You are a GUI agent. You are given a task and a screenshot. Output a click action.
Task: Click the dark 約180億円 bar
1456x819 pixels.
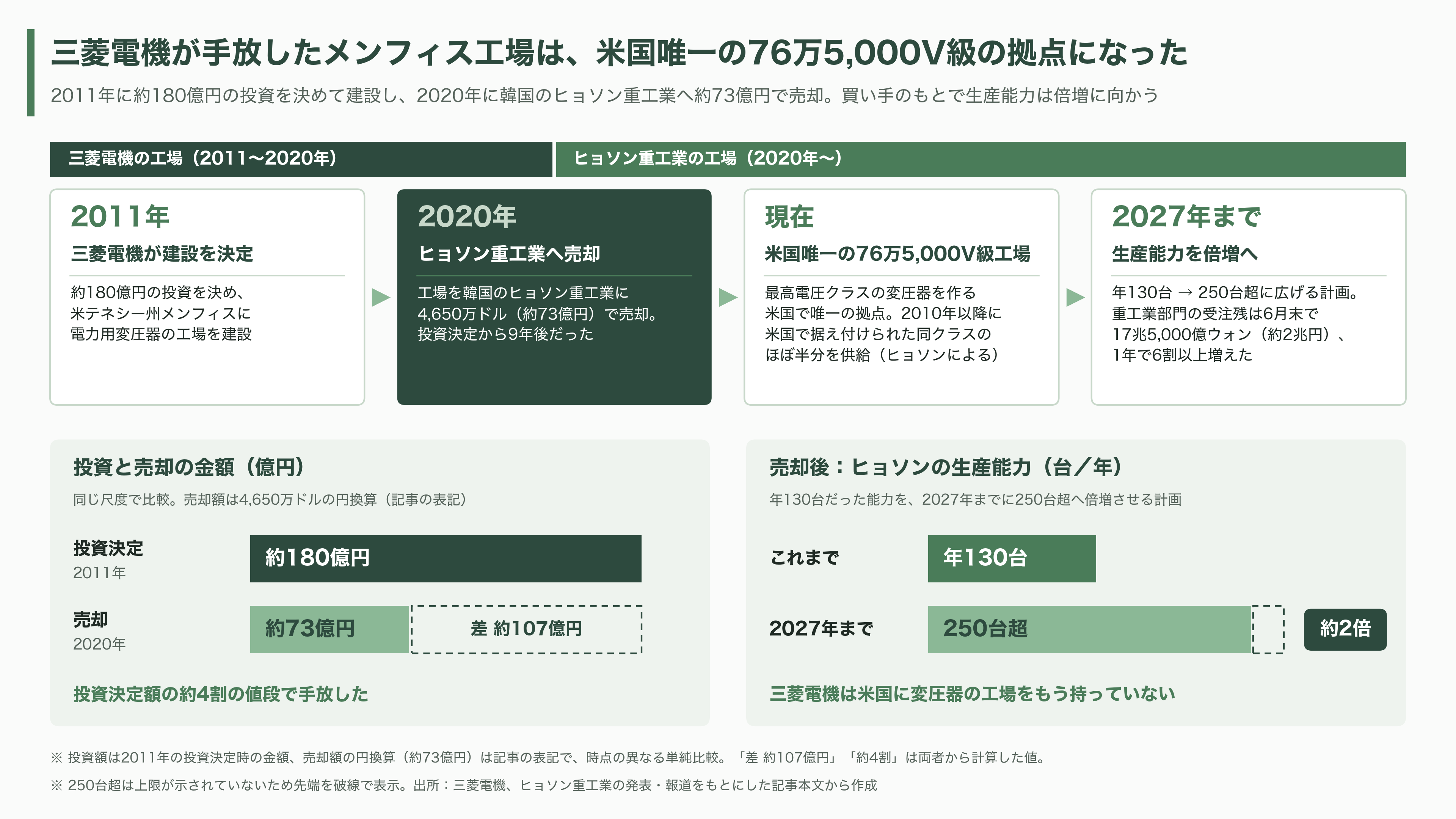click(x=446, y=559)
